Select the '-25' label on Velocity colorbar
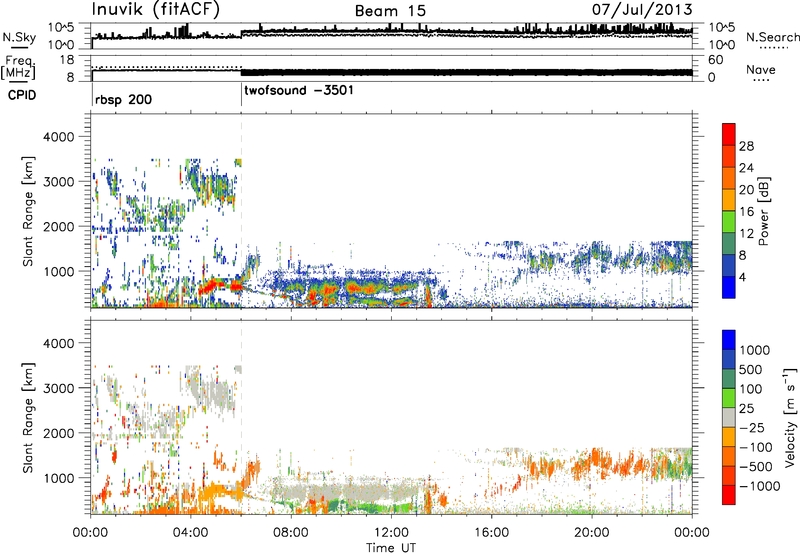This screenshot has width=800, height=554. [x=751, y=428]
